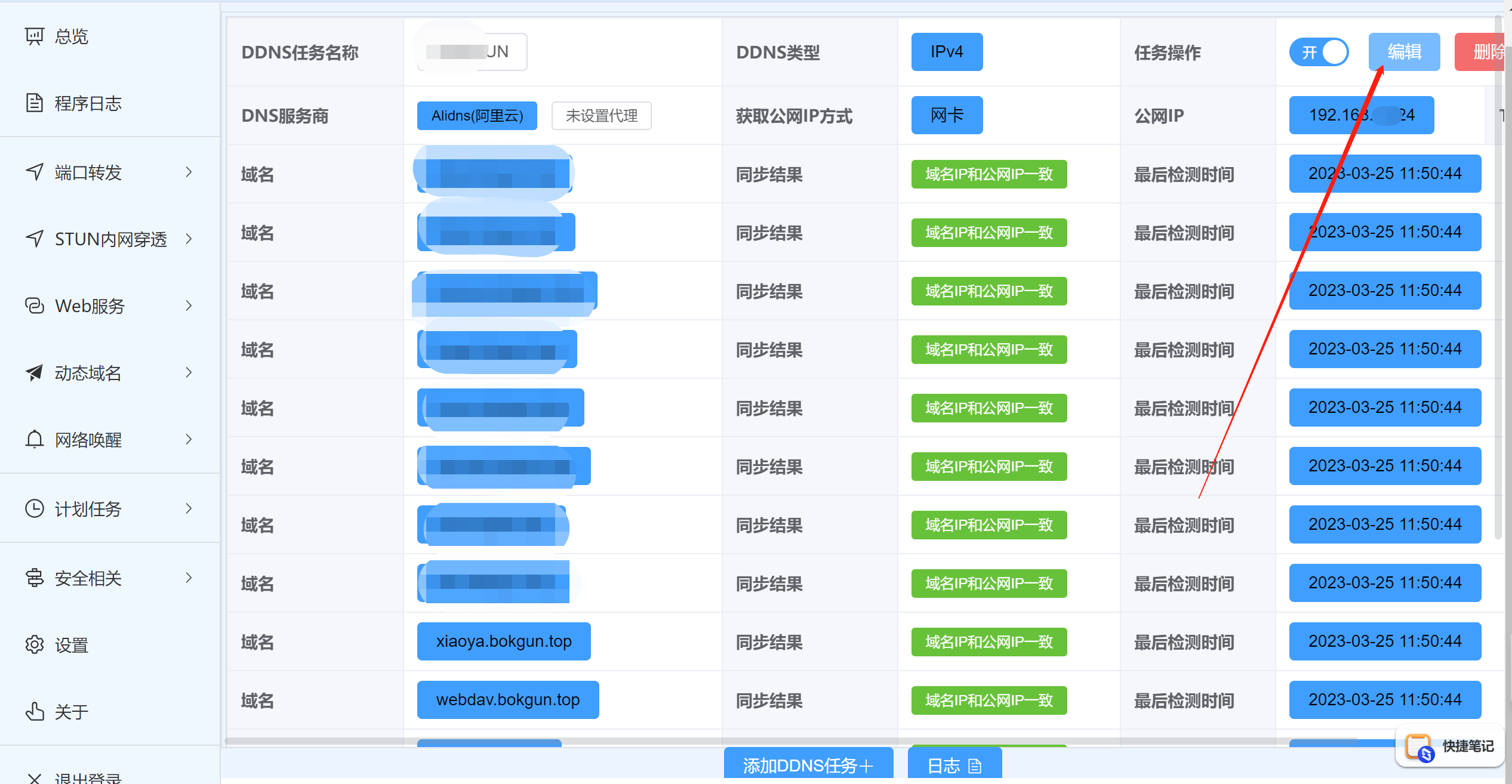The height and width of the screenshot is (784, 1512).
Task: Toggle the DDNS task on/off switch
Action: pyautogui.click(x=1319, y=52)
